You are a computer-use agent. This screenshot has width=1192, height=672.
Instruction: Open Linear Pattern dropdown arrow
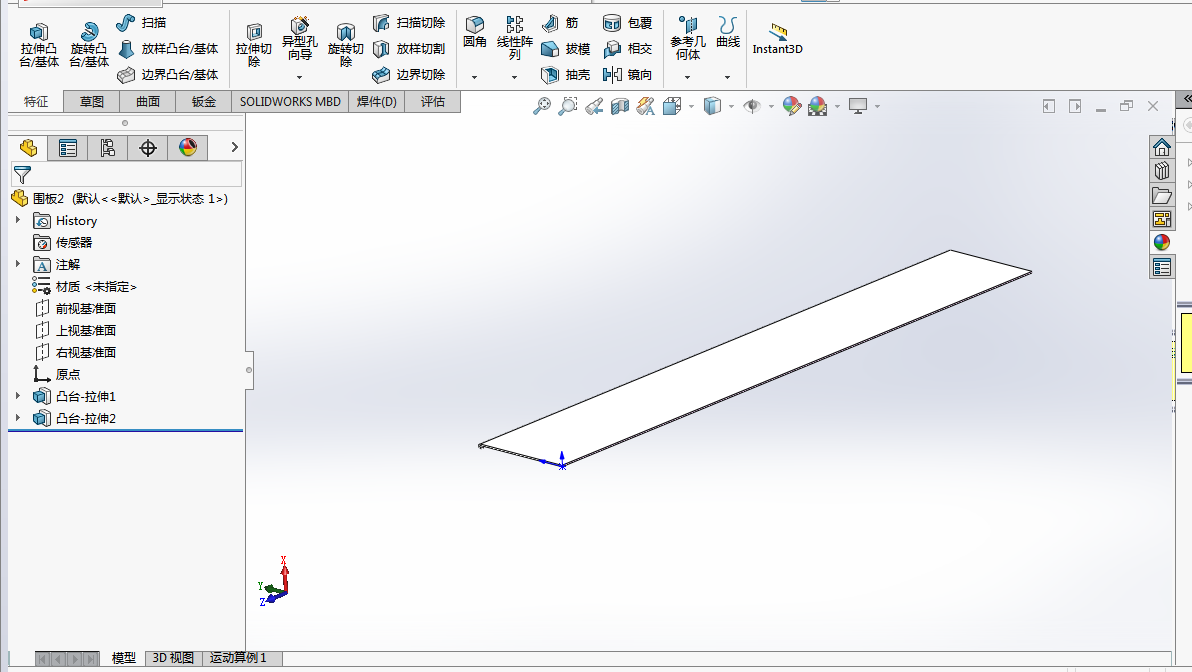(515, 77)
